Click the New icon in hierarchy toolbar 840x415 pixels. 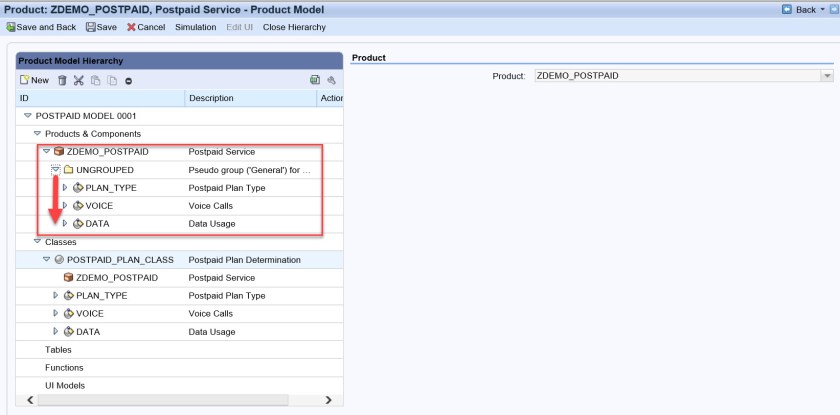click(x=24, y=80)
